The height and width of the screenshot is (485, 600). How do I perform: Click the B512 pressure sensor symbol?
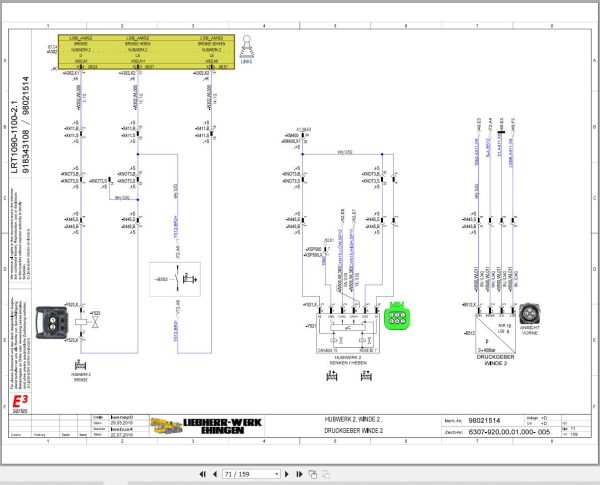(496, 333)
